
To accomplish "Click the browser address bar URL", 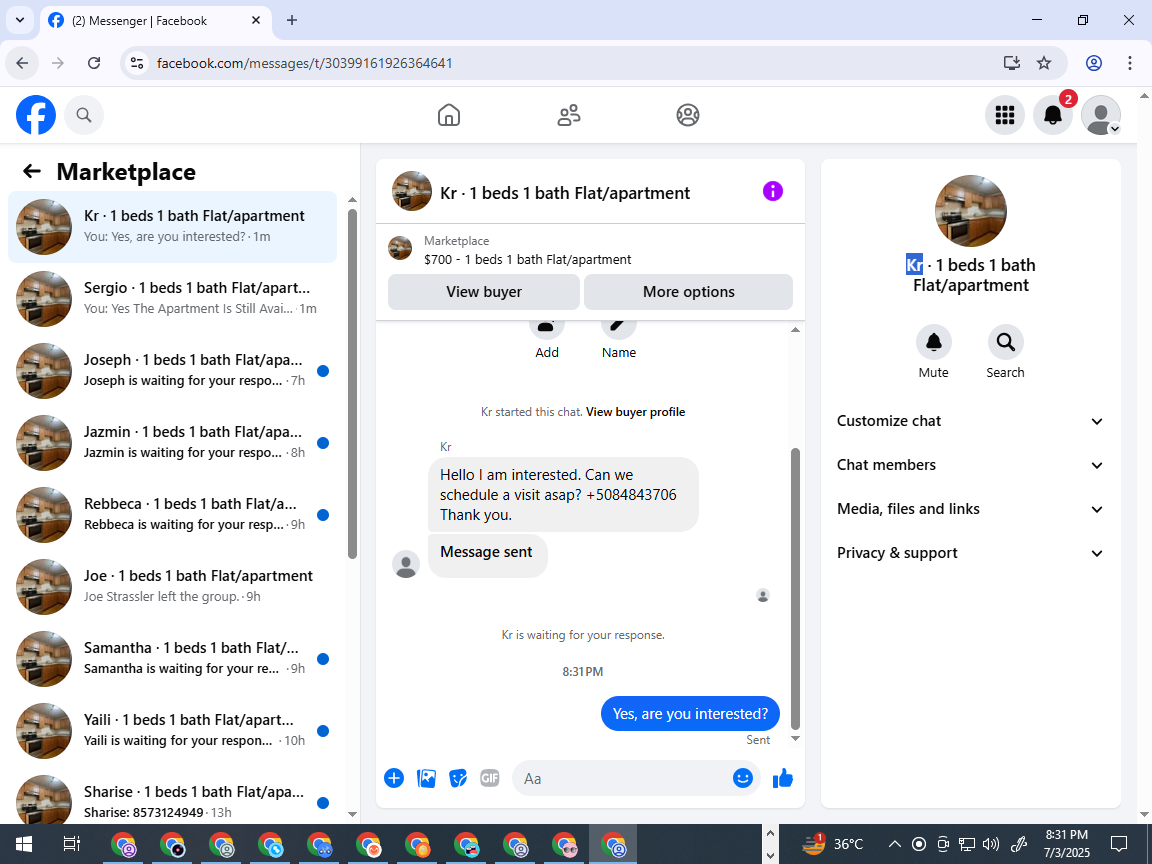I will [305, 63].
